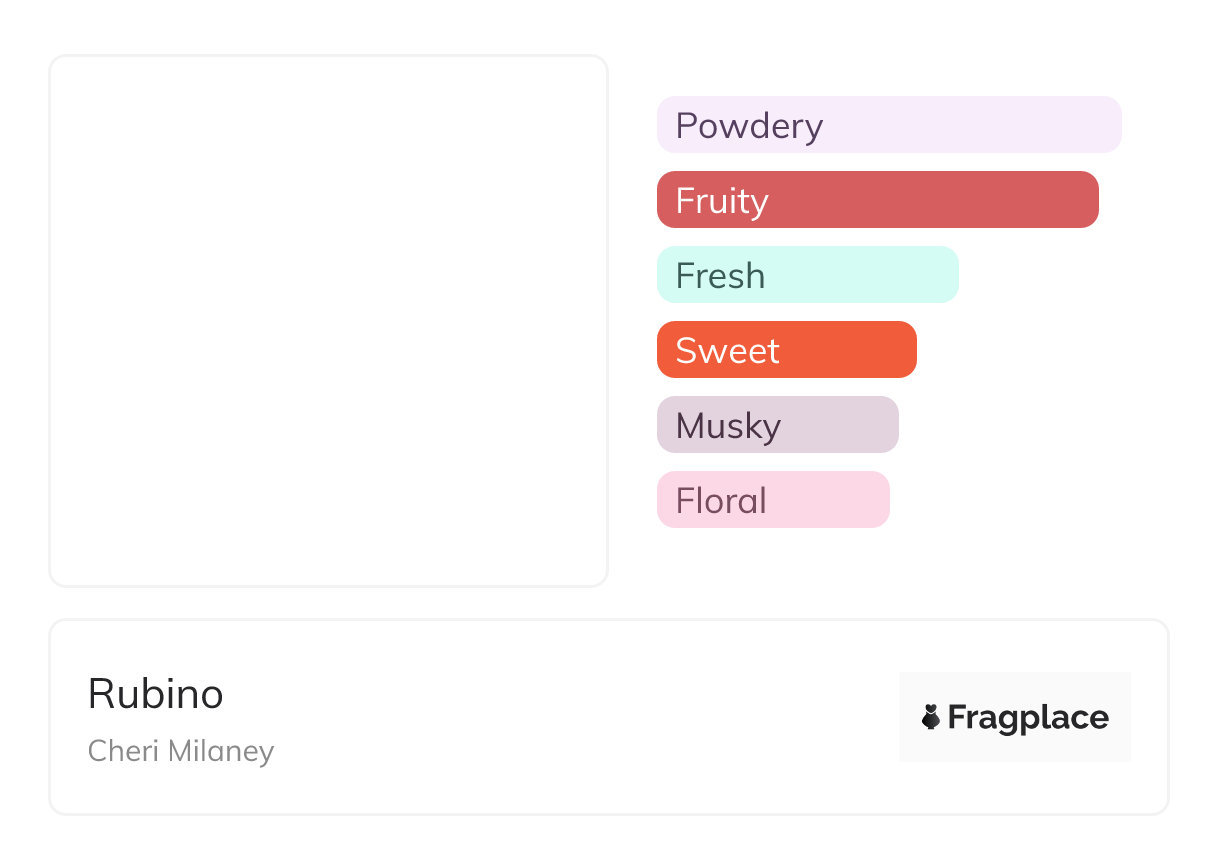Click the Fragplace perfume bottle icon
1218x864 pixels.
click(931, 717)
